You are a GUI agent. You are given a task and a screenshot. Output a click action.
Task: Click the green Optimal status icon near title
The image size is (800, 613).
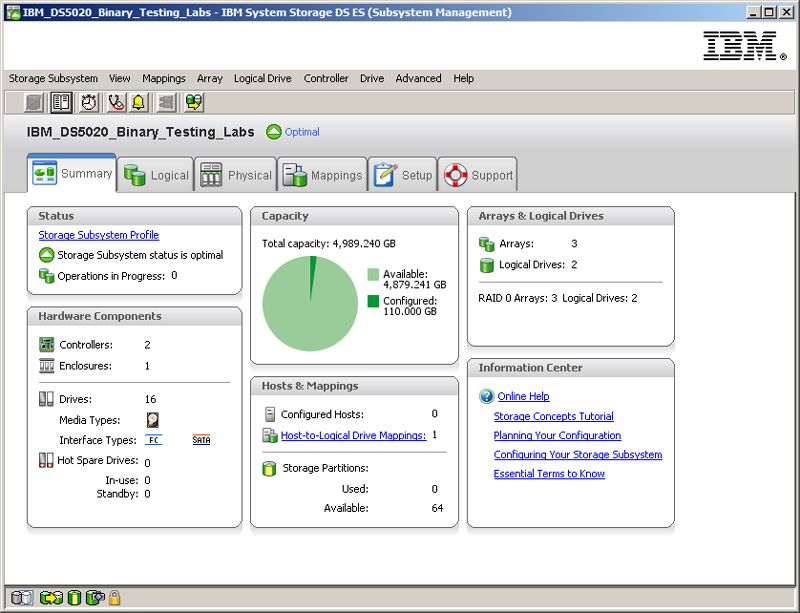pos(273,132)
